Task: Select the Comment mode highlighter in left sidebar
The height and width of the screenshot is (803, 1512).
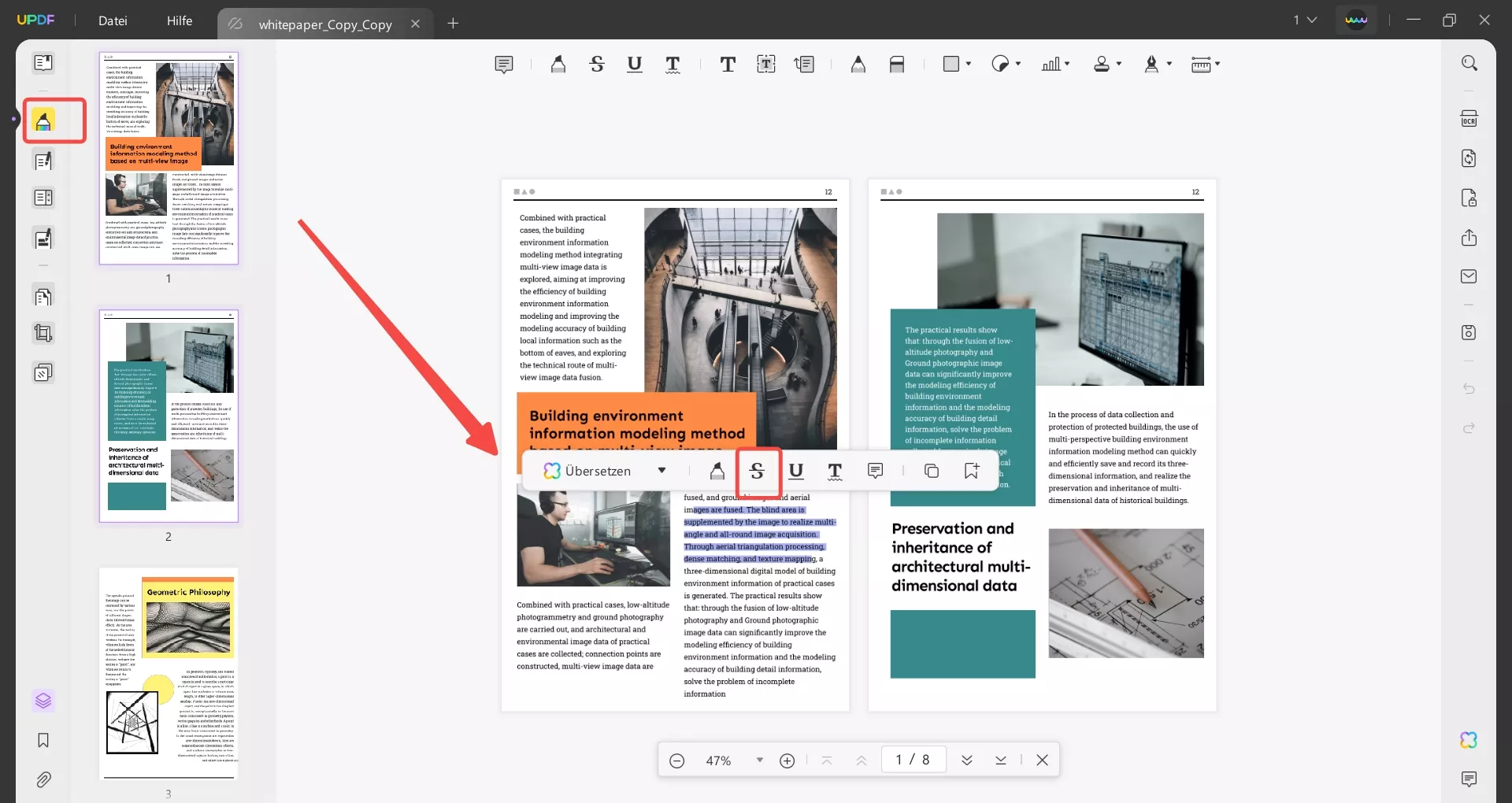Action: [43, 120]
